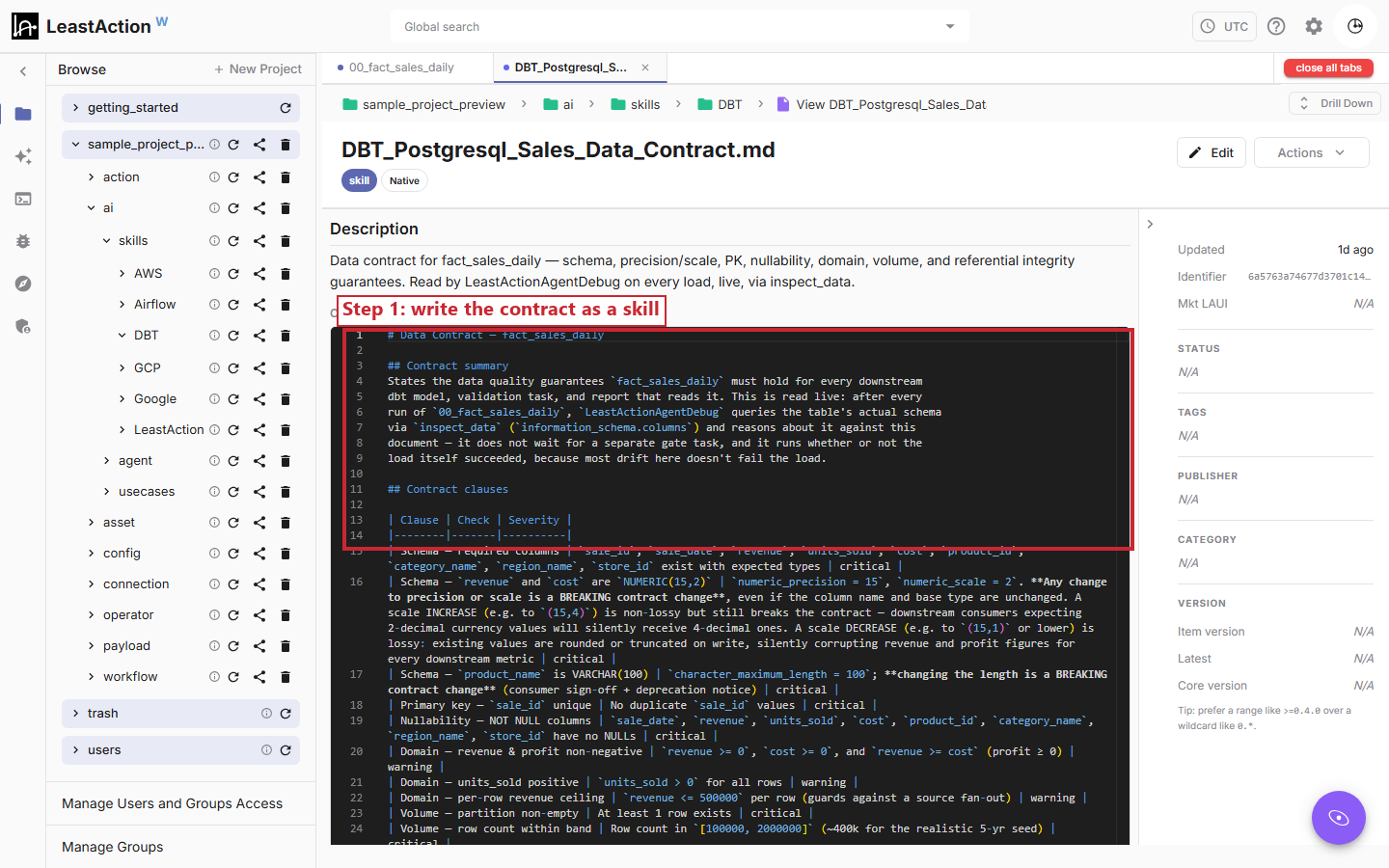Open the Browse folder icon in the left rail

(23, 114)
